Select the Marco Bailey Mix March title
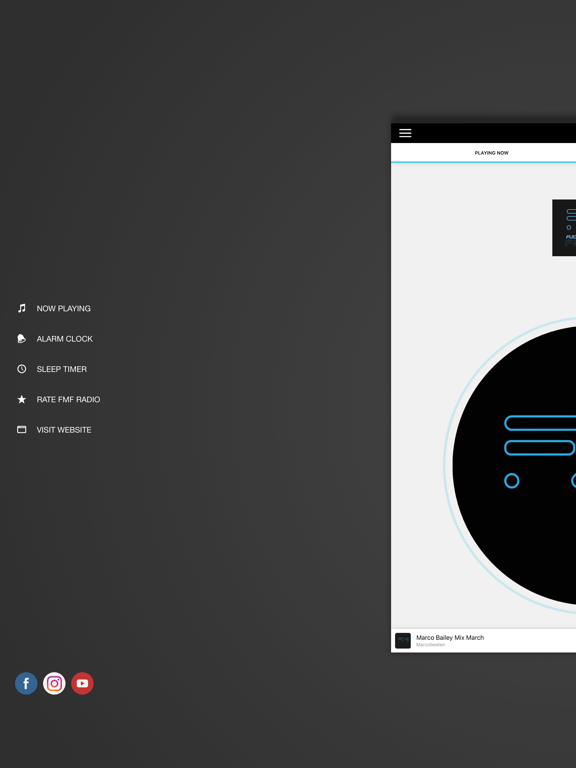This screenshot has width=576, height=768. click(x=450, y=638)
